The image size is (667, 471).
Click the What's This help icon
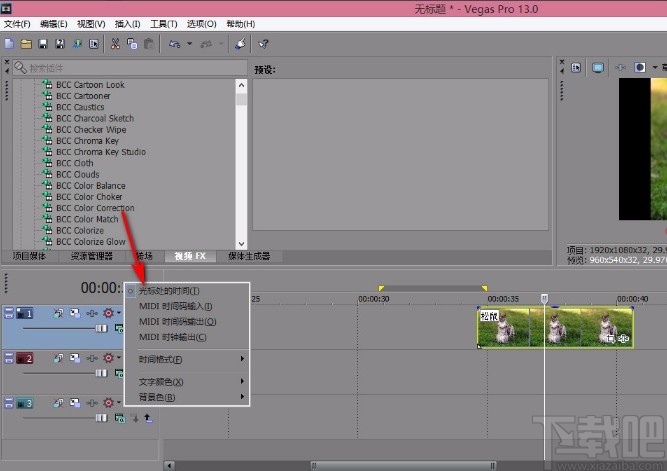[x=263, y=44]
